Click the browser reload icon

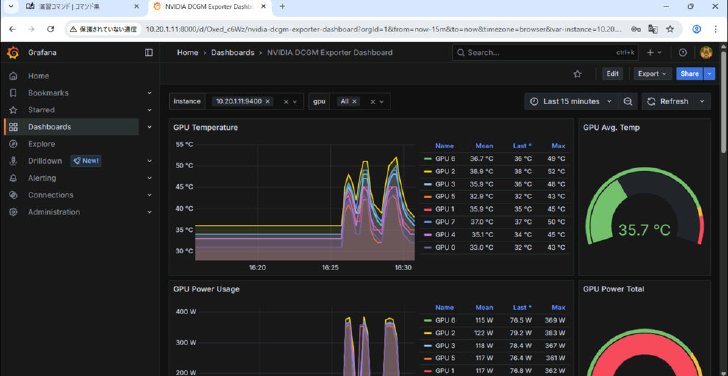(51, 29)
